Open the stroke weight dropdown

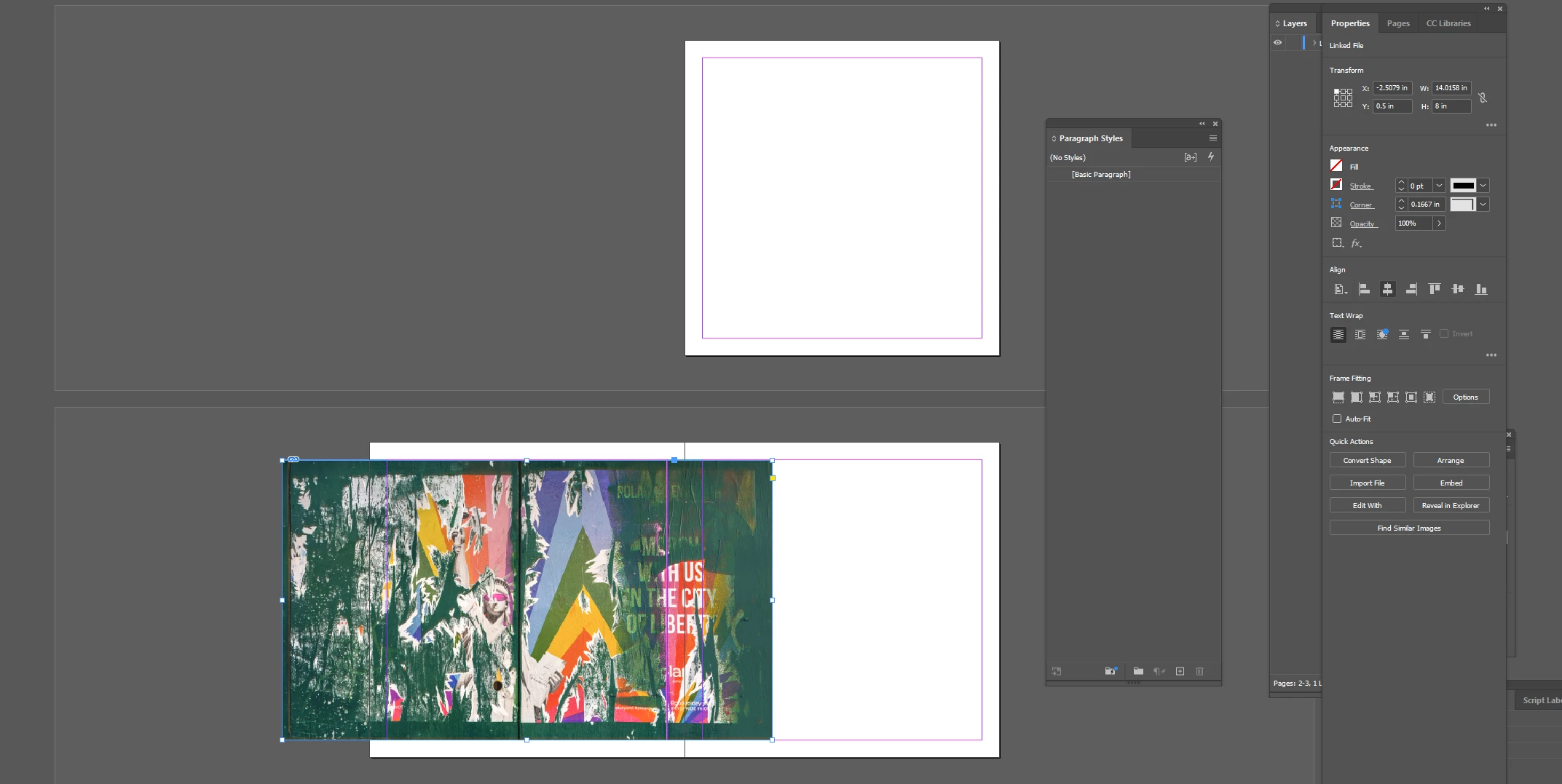[1439, 186]
